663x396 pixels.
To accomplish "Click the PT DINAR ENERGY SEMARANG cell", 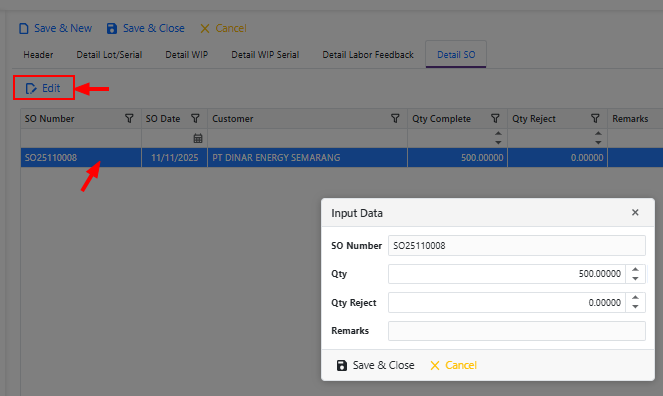I will [x=307, y=158].
